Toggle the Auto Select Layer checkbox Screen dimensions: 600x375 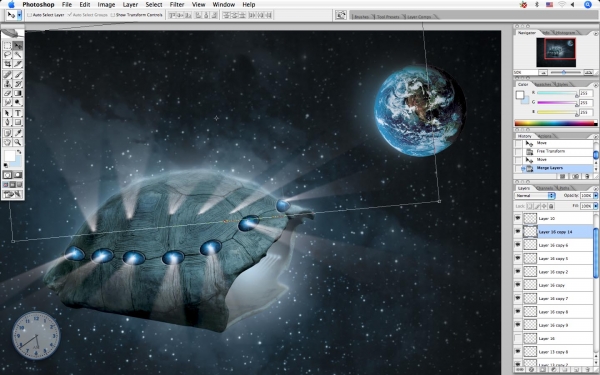29,15
